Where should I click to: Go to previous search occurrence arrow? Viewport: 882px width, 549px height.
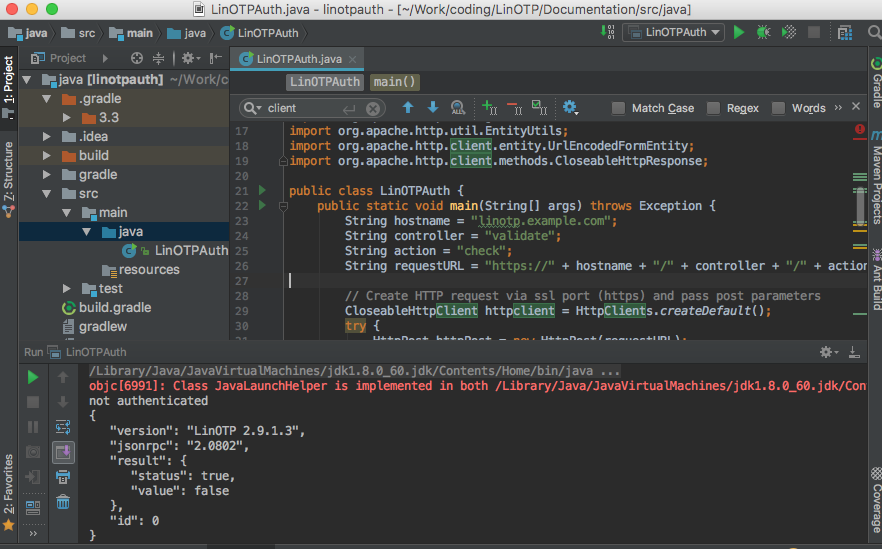point(408,108)
